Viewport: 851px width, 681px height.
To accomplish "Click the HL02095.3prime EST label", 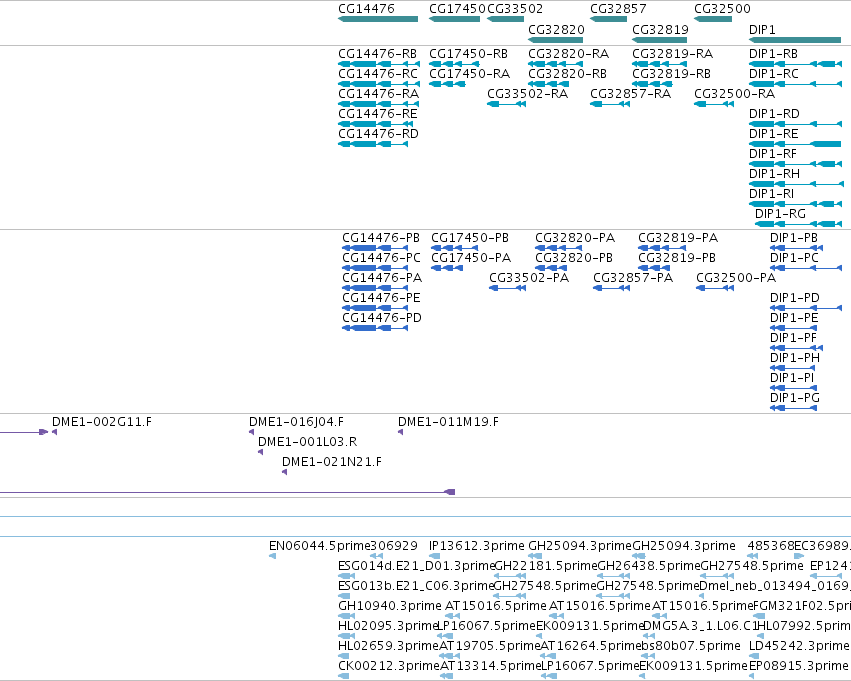I will (388, 626).
